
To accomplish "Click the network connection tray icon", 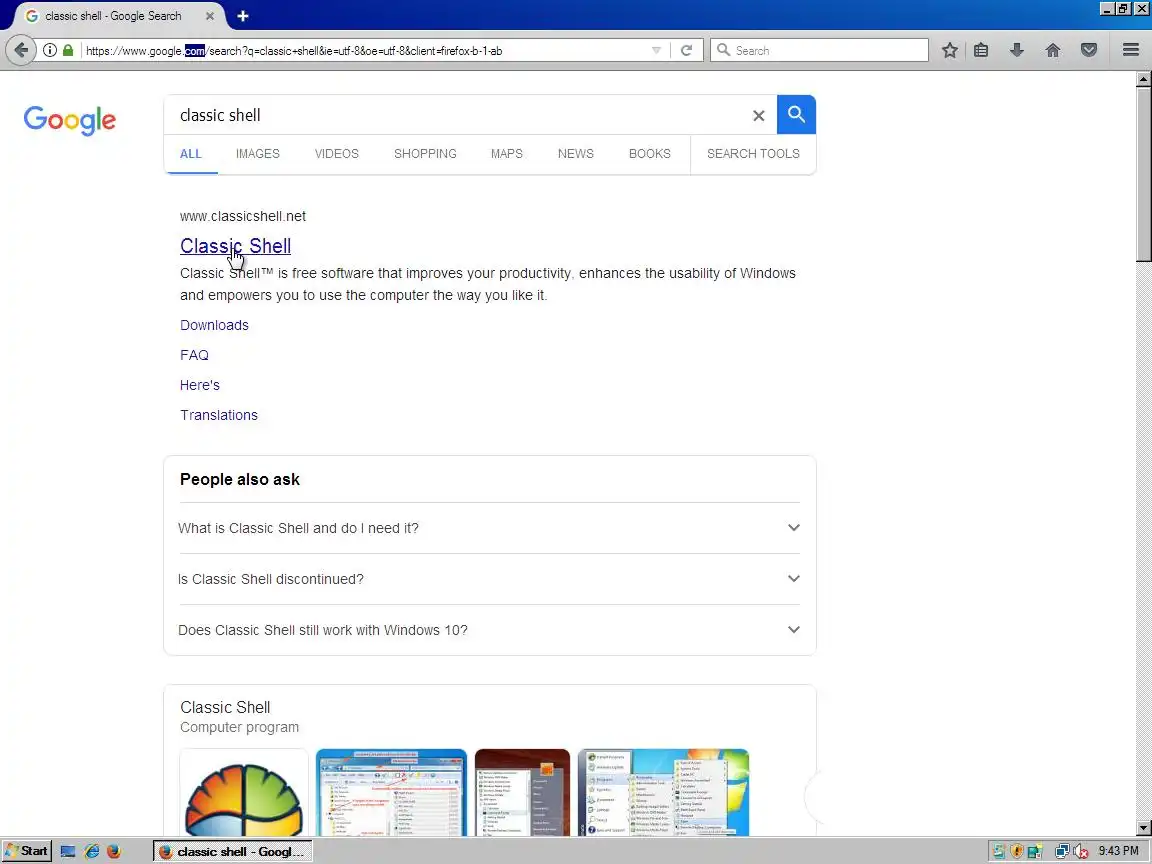I will pos(1062,852).
